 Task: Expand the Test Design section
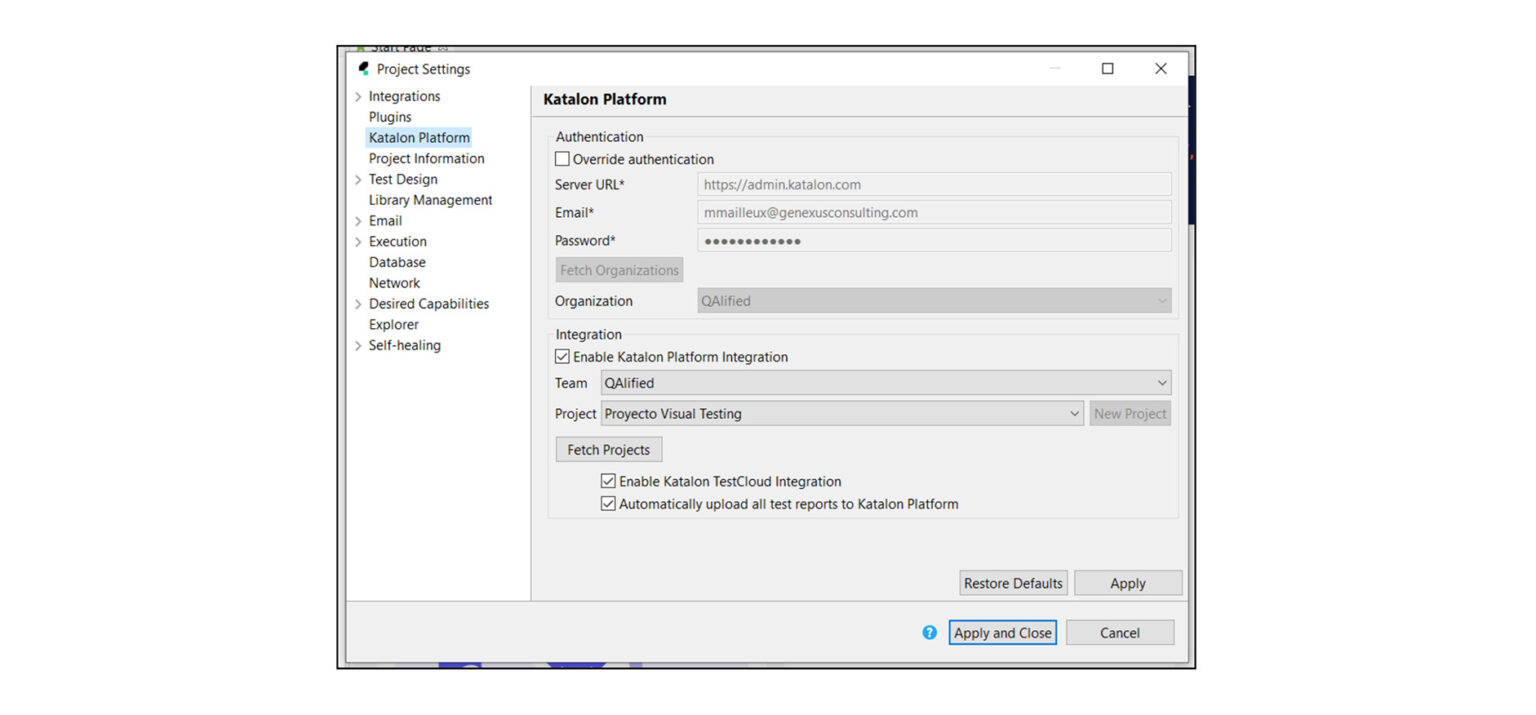[x=359, y=179]
